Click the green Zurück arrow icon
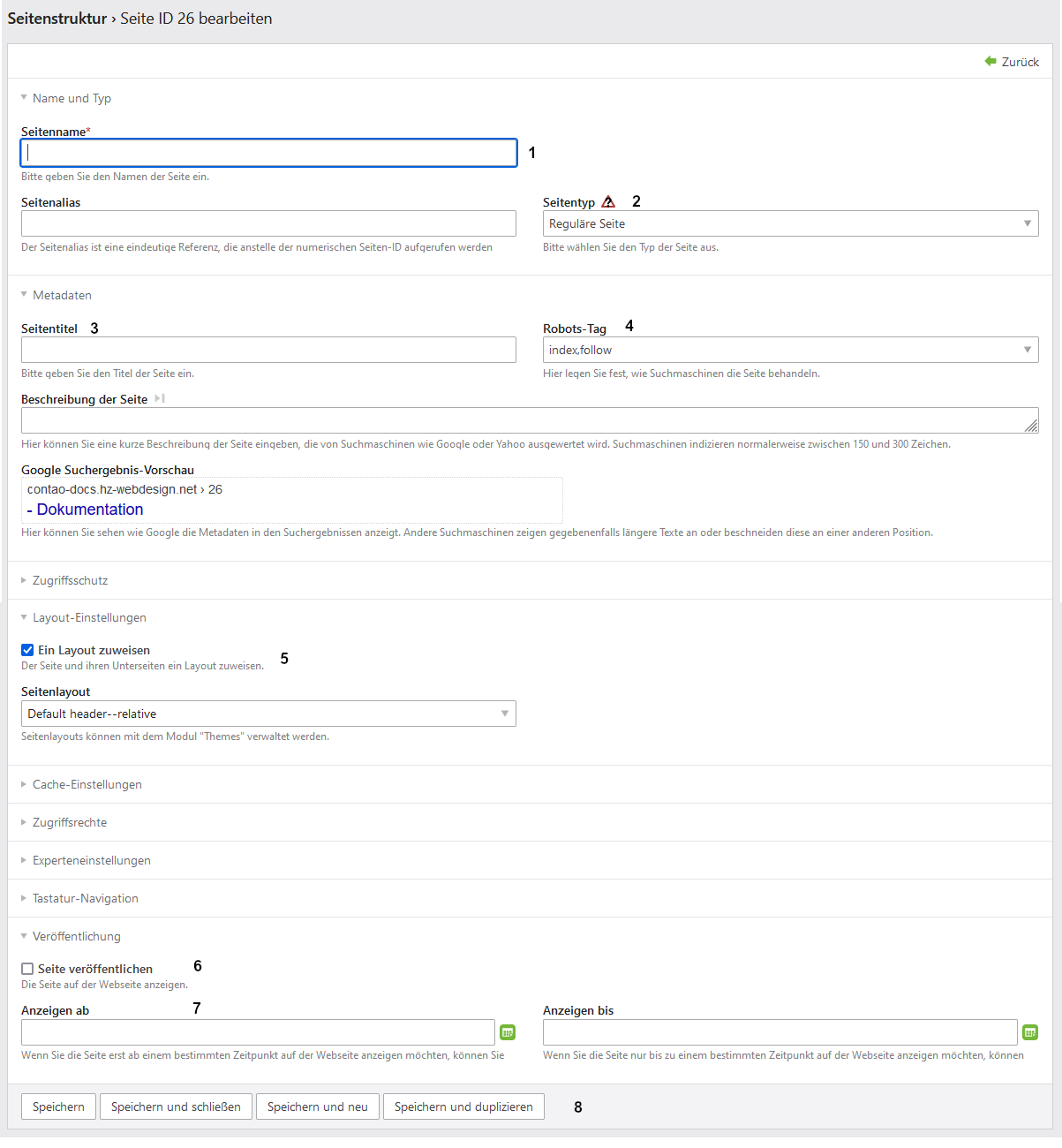Screen dimensions: 1062x1148 [x=990, y=62]
